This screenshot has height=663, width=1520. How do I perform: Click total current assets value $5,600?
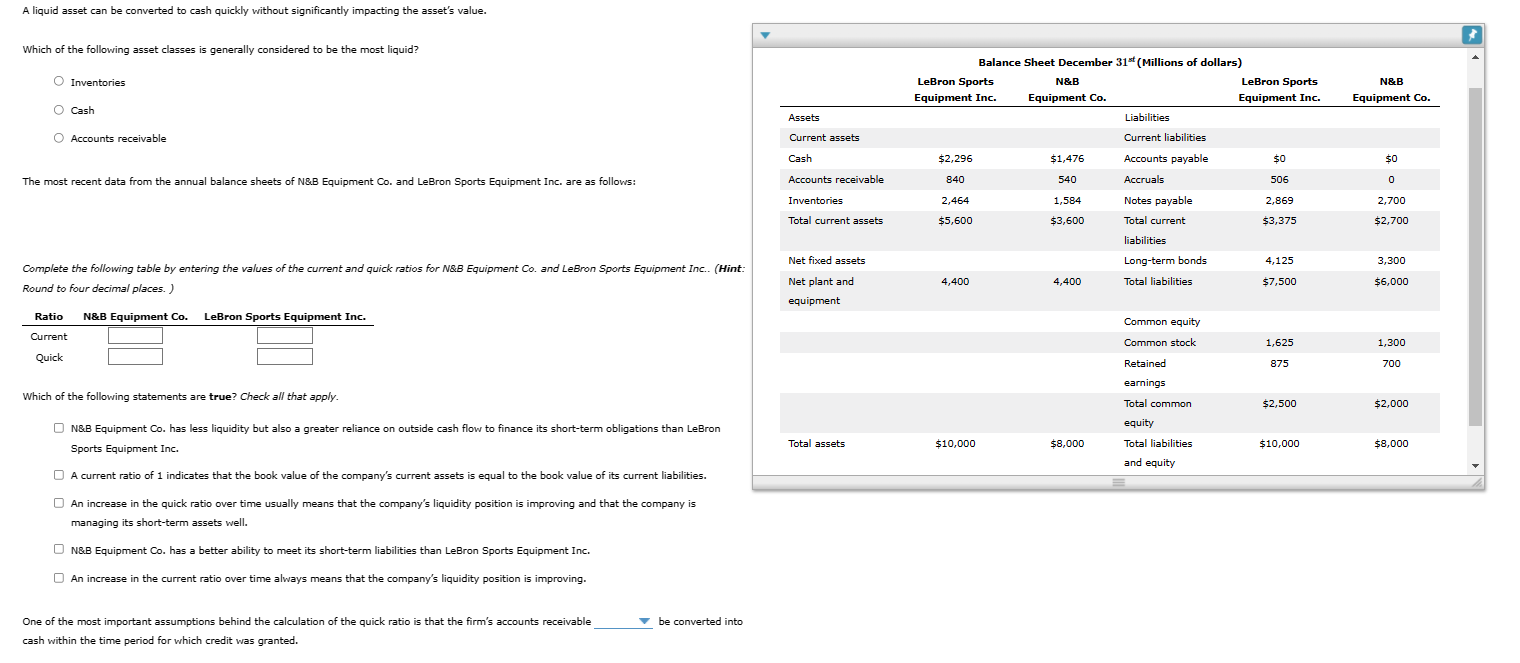point(955,220)
